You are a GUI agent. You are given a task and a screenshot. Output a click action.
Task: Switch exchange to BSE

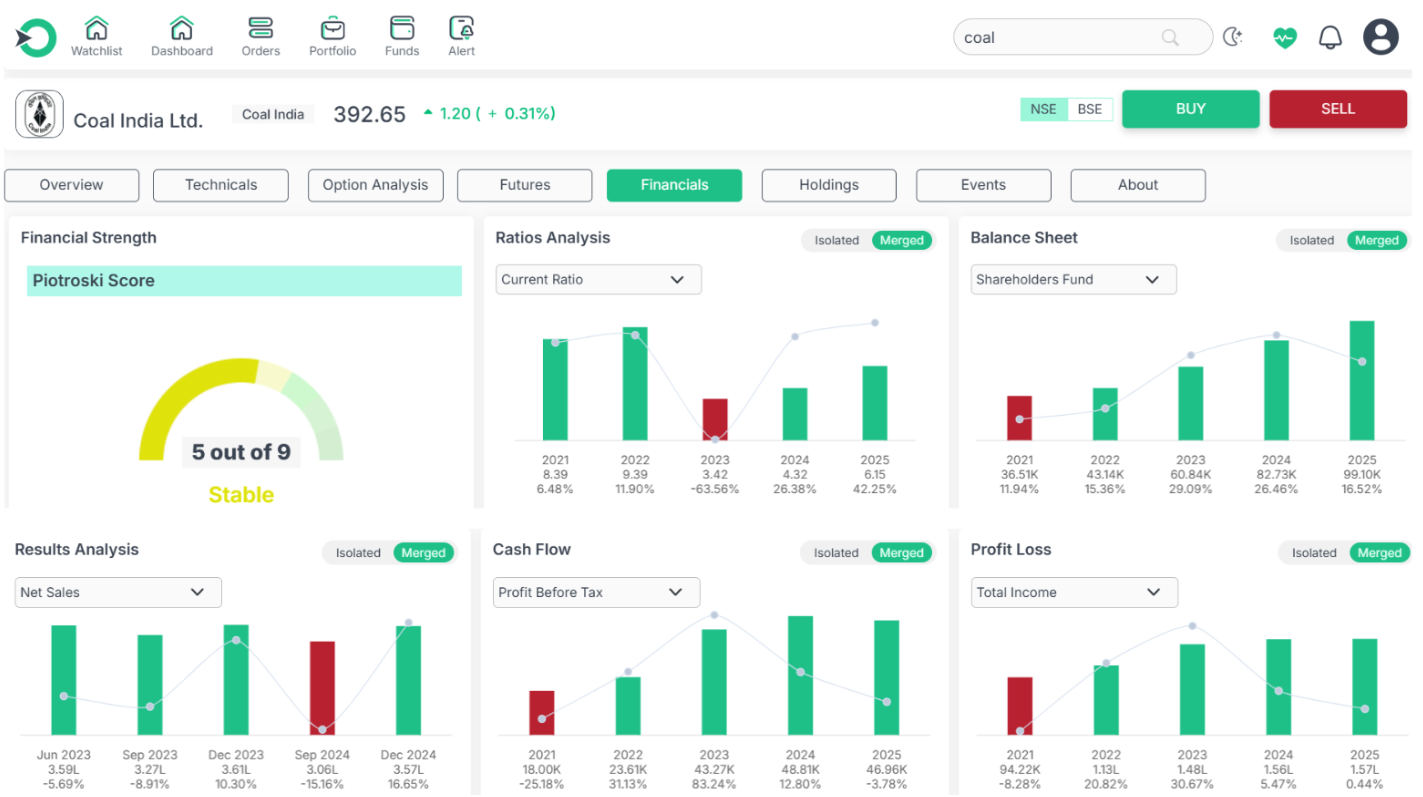(x=1090, y=109)
